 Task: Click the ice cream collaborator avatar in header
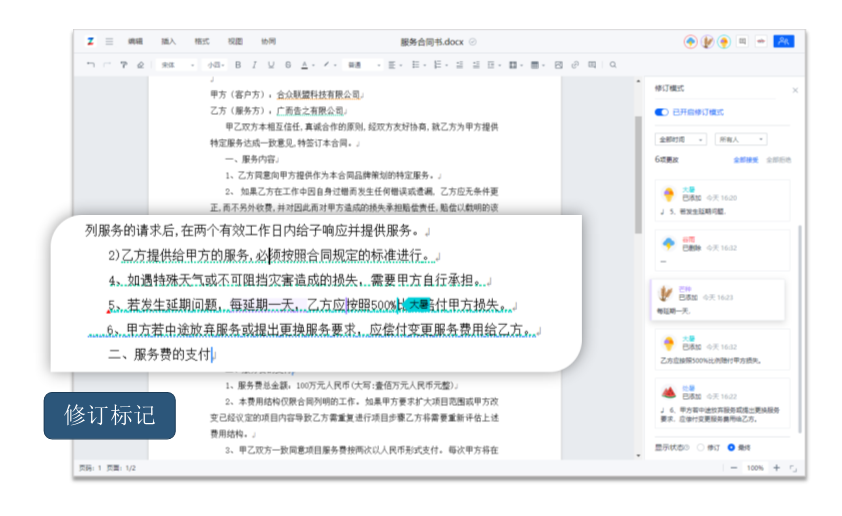click(724, 41)
